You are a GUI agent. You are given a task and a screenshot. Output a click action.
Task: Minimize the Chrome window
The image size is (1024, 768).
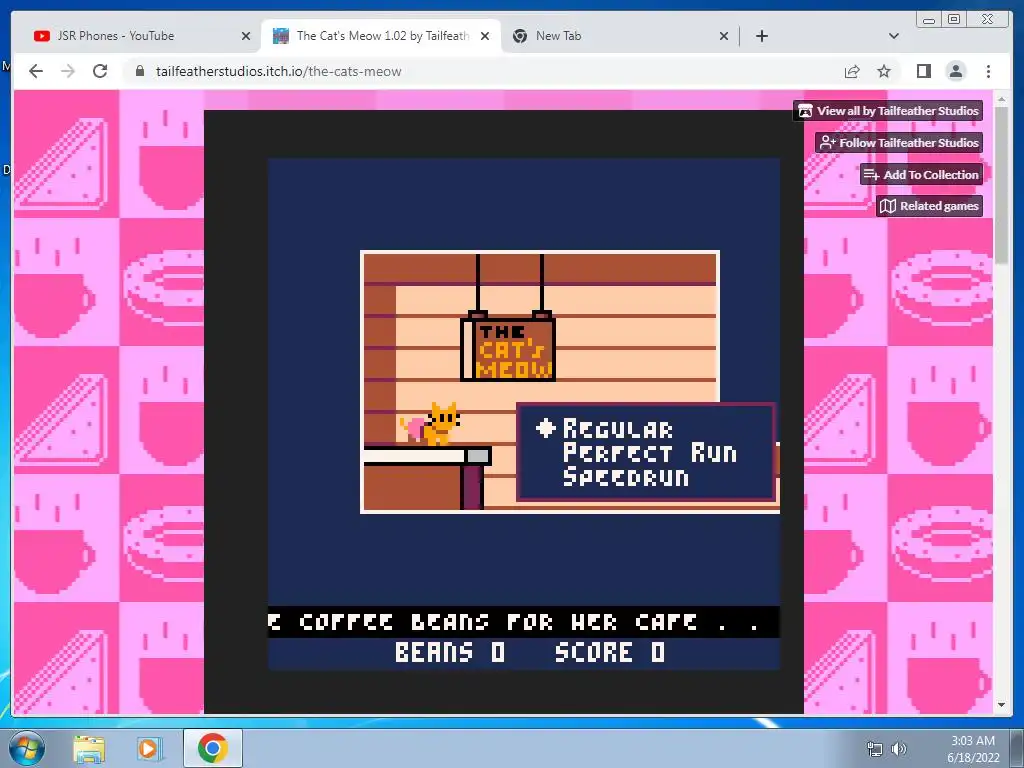pos(929,19)
